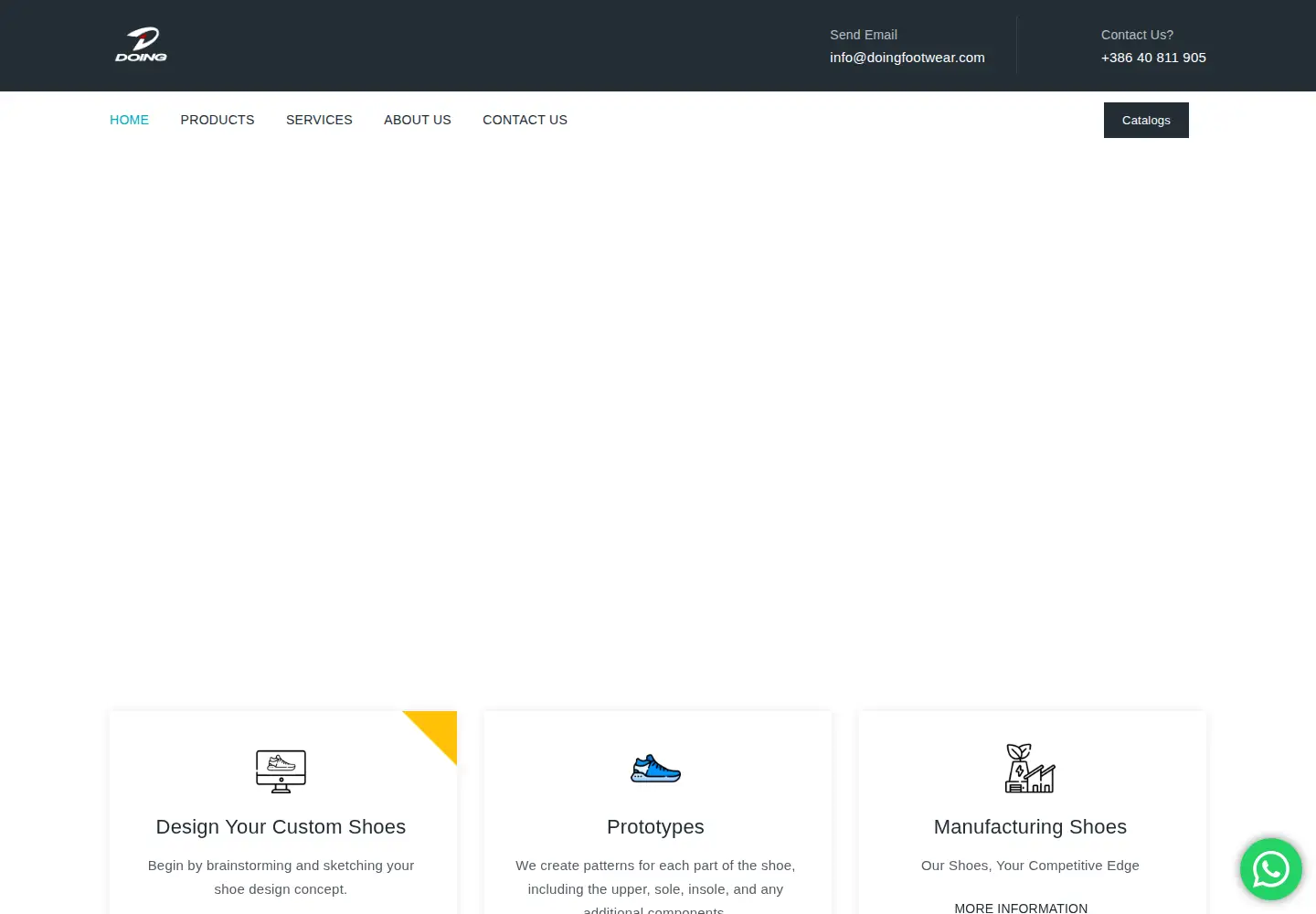The width and height of the screenshot is (1316, 914).
Task: Select the Manufacturing Shoes card title
Action: 1030,827
